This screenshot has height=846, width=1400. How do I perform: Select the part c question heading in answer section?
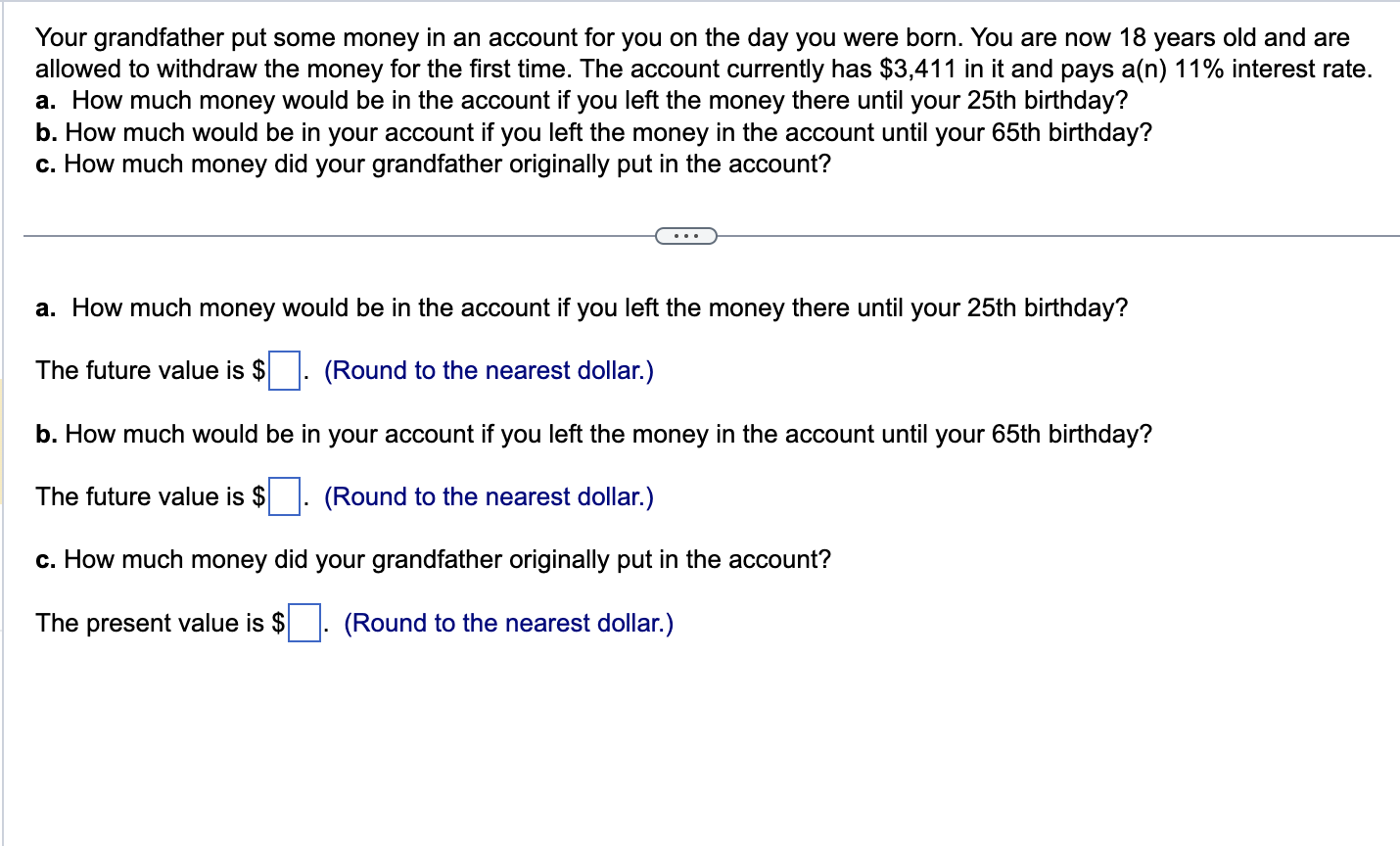click(x=433, y=559)
